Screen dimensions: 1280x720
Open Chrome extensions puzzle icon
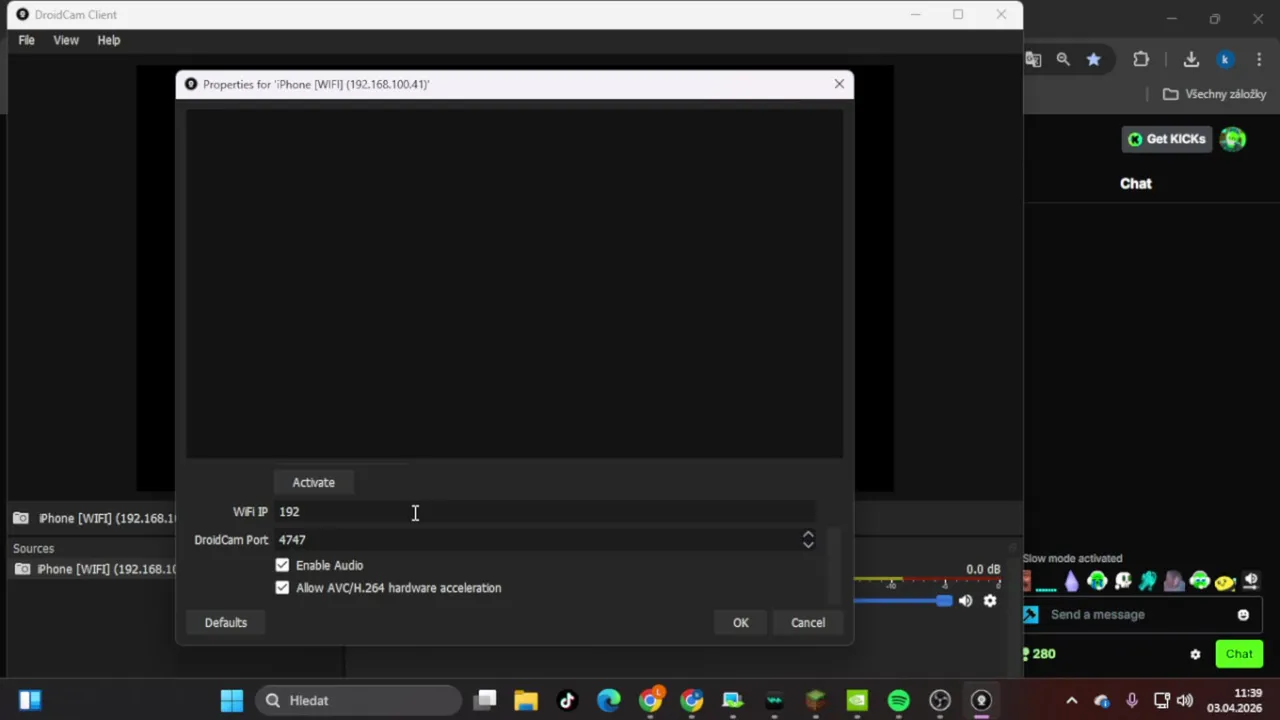1141,59
